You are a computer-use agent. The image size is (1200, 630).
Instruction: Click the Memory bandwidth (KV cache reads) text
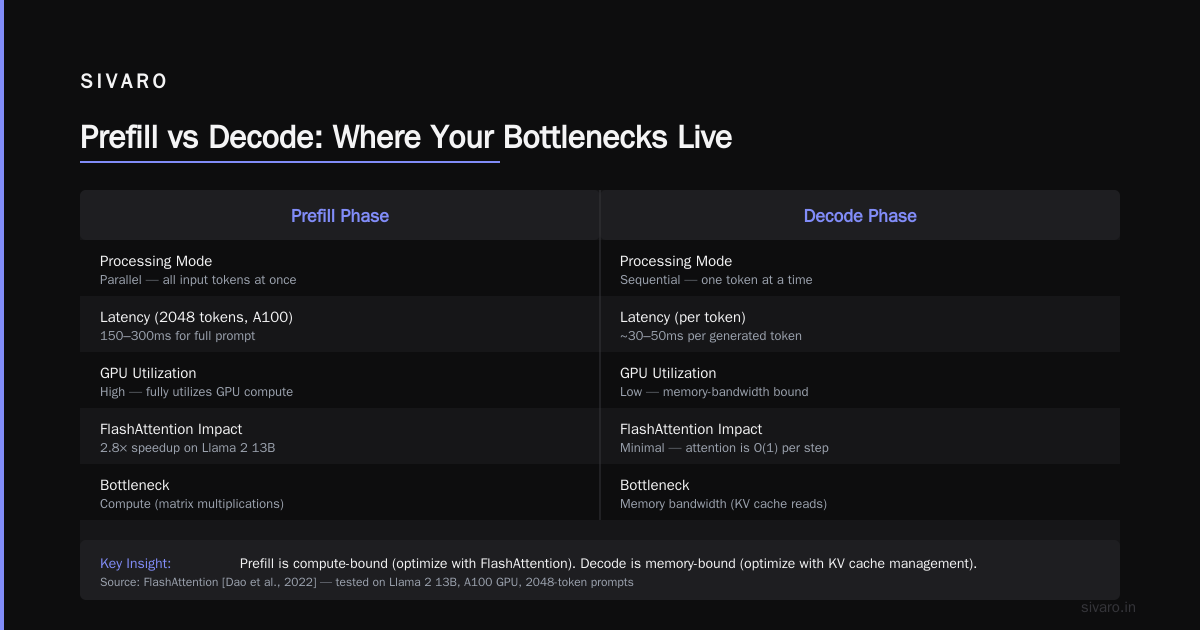723,504
